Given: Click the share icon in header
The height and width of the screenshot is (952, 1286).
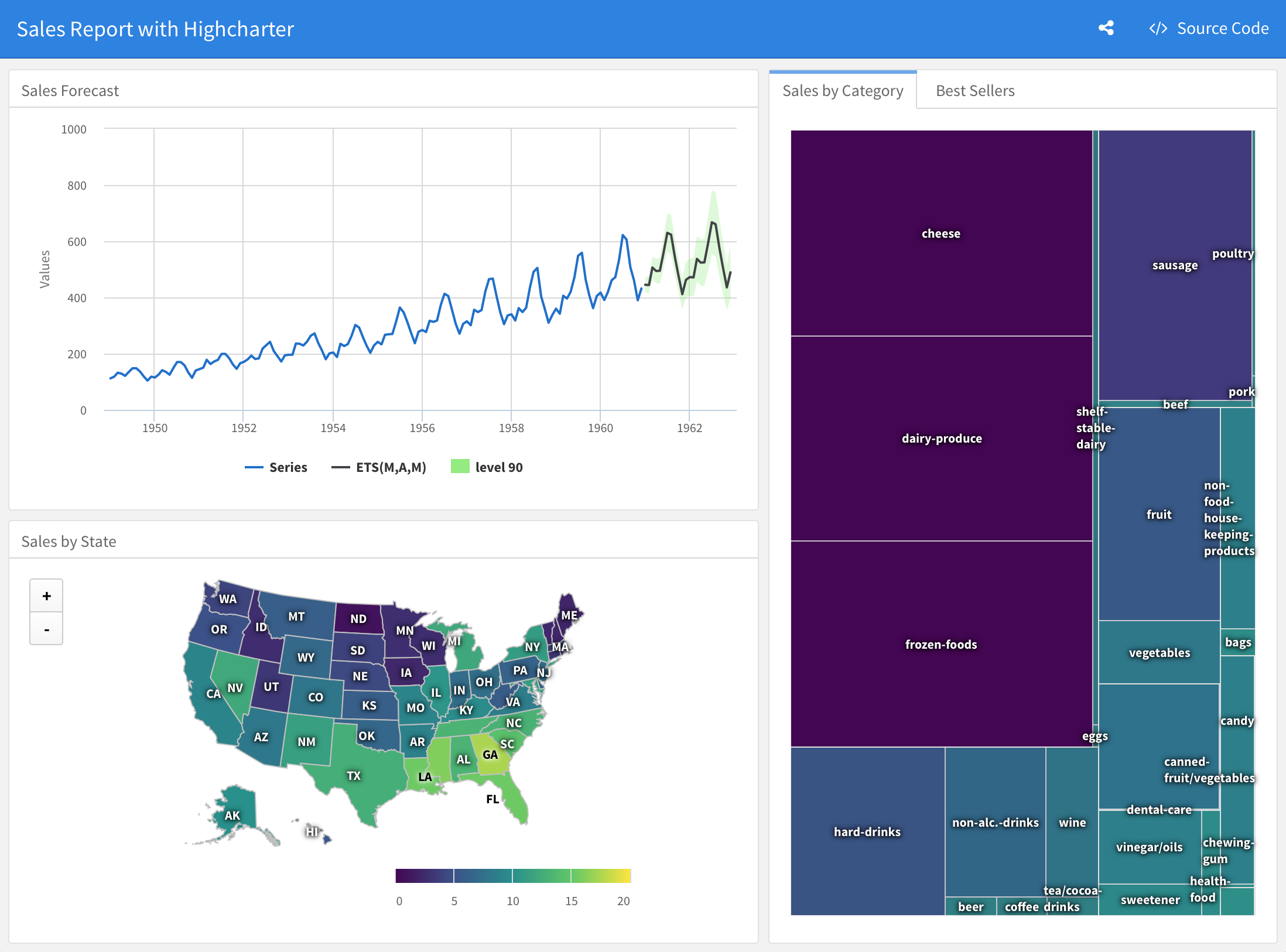Looking at the screenshot, I should 1106,28.
